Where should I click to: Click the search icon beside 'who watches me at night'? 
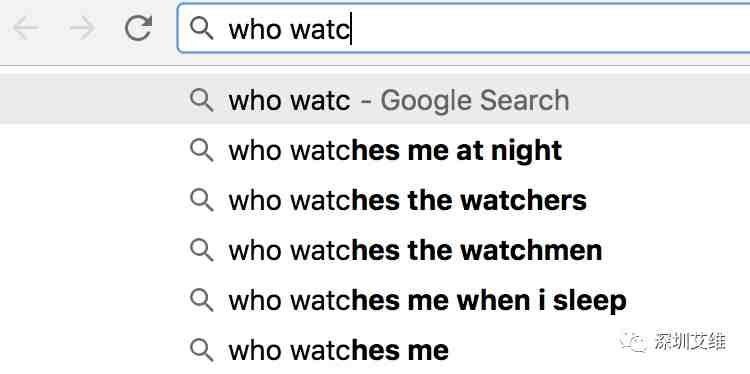tap(201, 150)
